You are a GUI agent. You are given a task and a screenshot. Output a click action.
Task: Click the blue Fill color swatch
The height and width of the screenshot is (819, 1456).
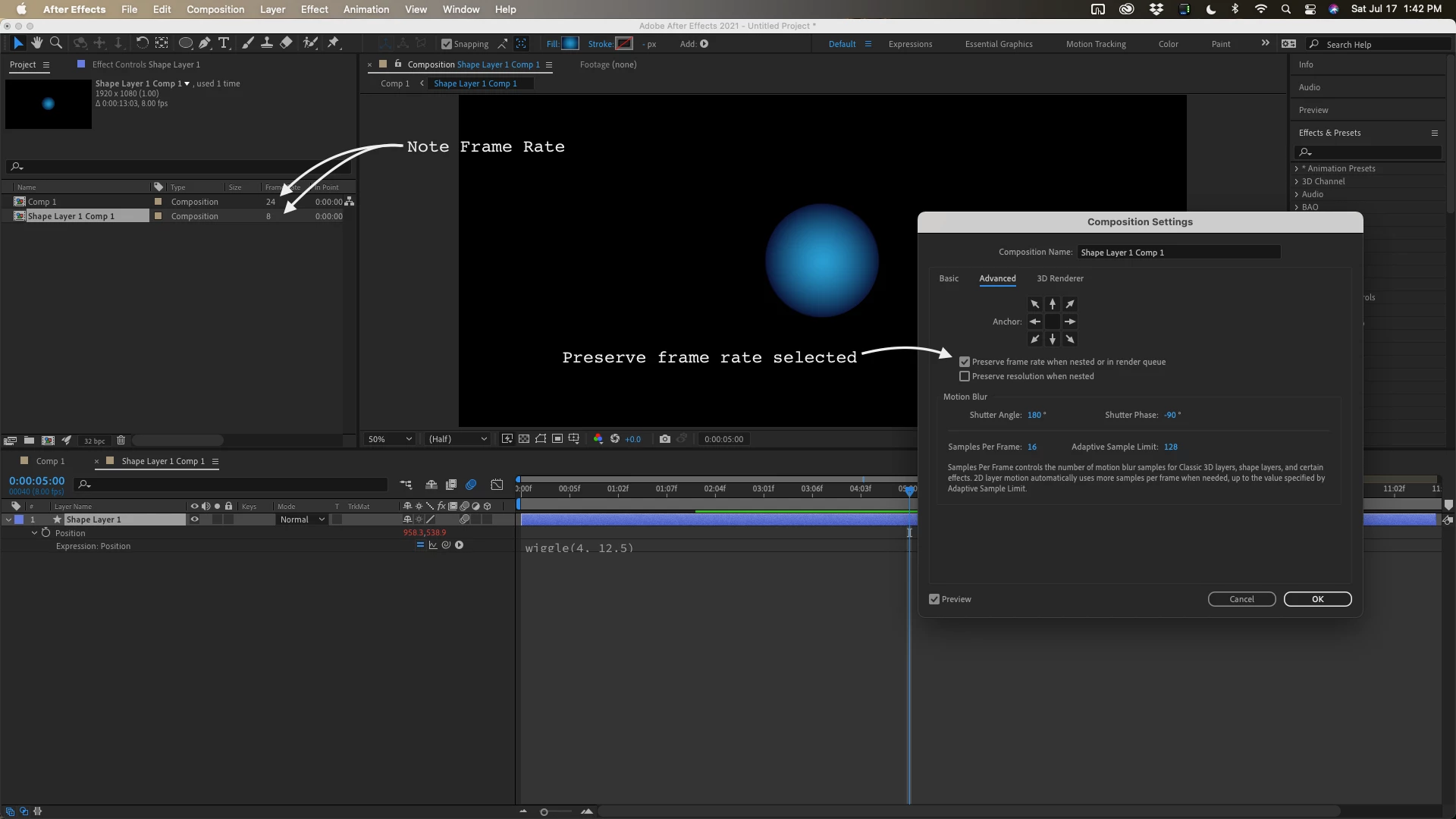tap(570, 44)
